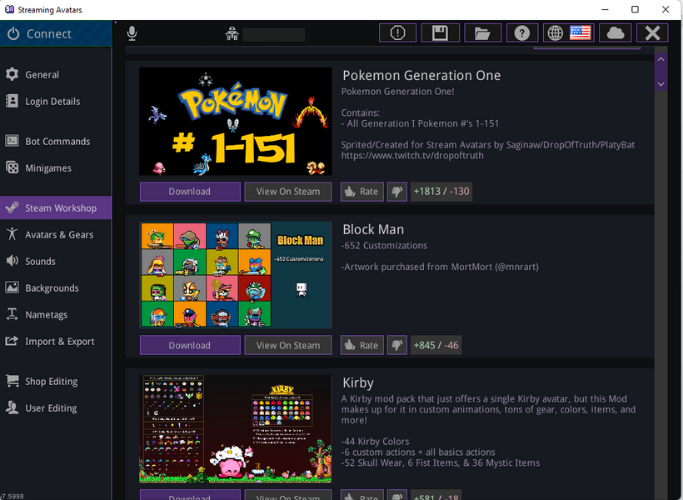
Task: Rate up the Block Man mod
Action: [362, 345]
